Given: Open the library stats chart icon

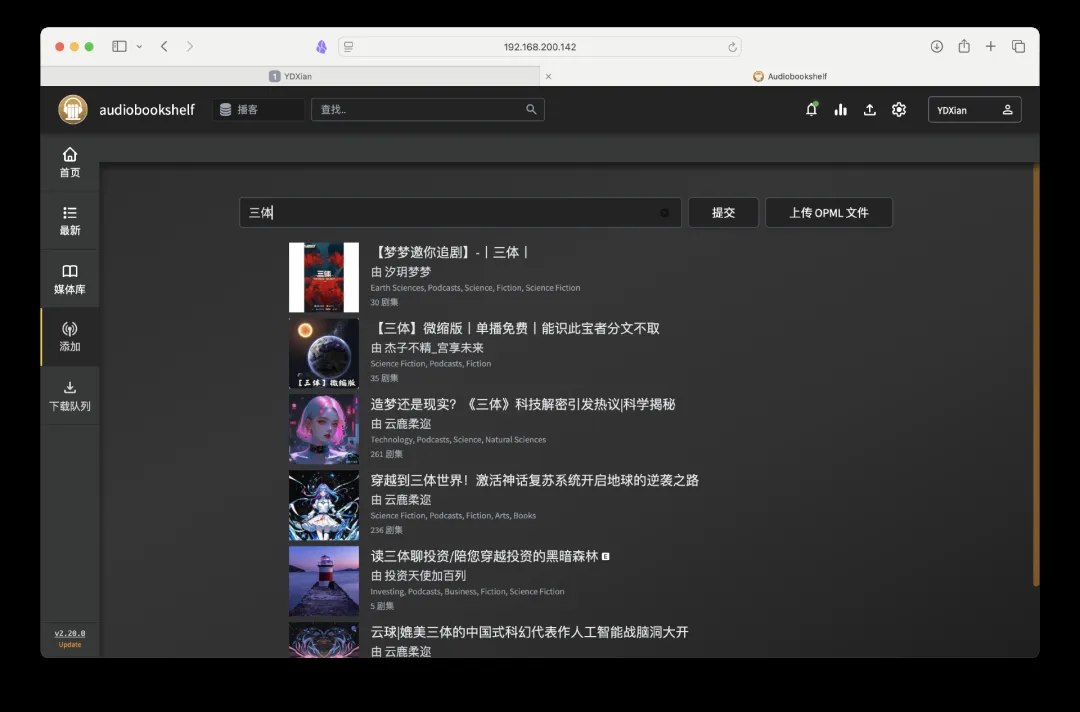Looking at the screenshot, I should tap(841, 110).
